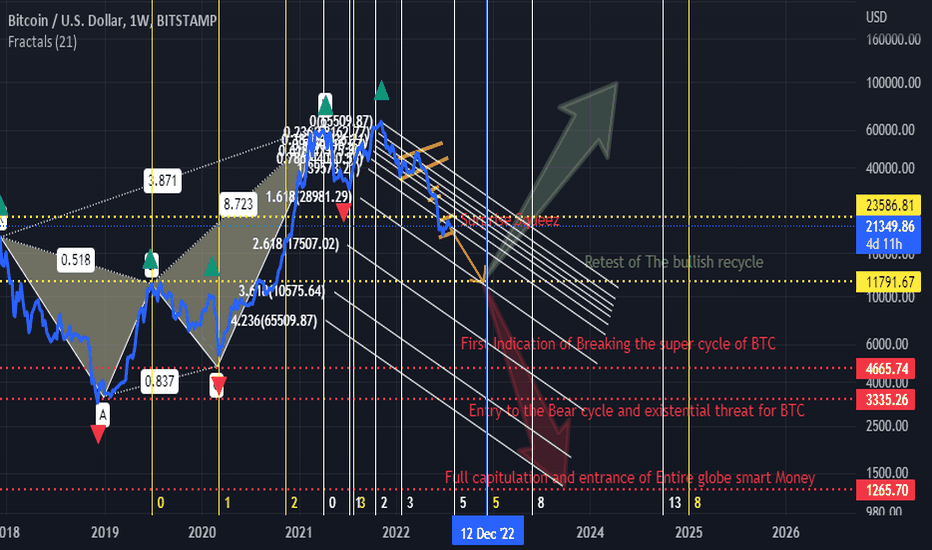Click the green up fractal marker above the late-2021 peak
Viewport: 932px width, 550px height.
point(382,90)
